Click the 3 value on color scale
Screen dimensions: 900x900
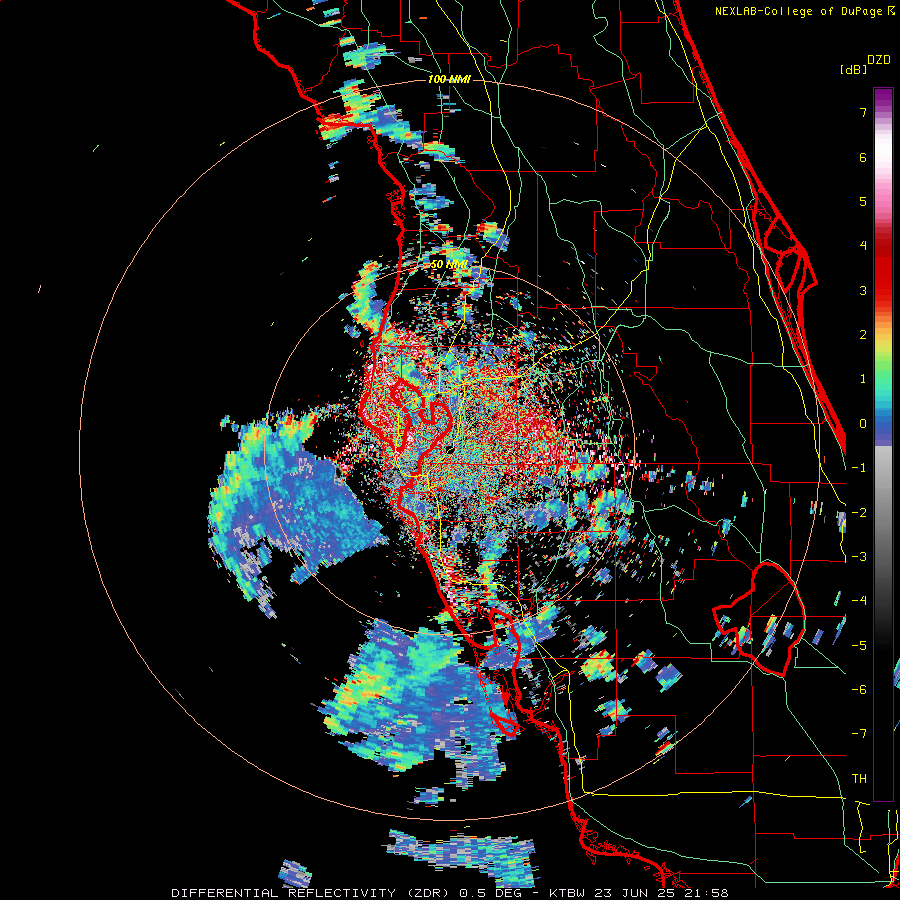click(863, 290)
